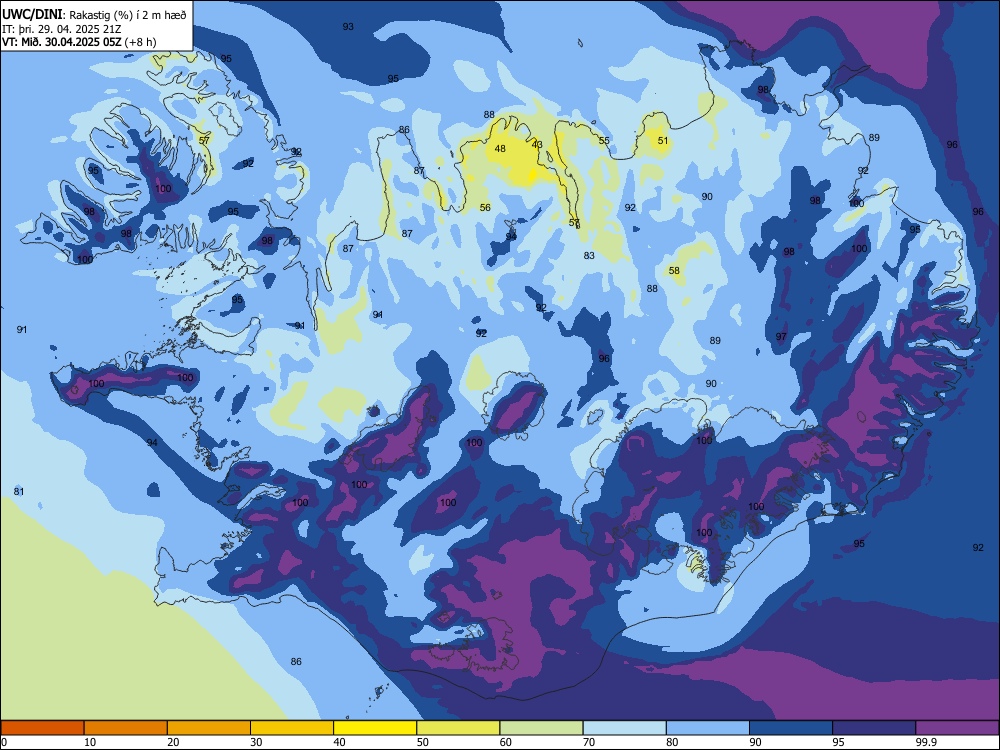Click the indigo 95–99.9 legend swatch
Viewport: 1000px width, 750px height.
click(x=874, y=728)
